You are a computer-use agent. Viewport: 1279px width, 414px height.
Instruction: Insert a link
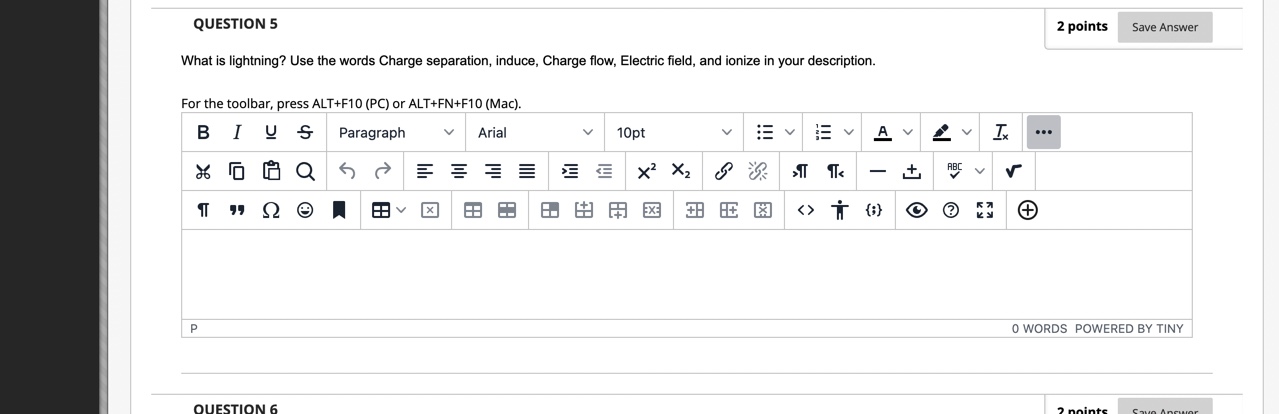pos(724,172)
